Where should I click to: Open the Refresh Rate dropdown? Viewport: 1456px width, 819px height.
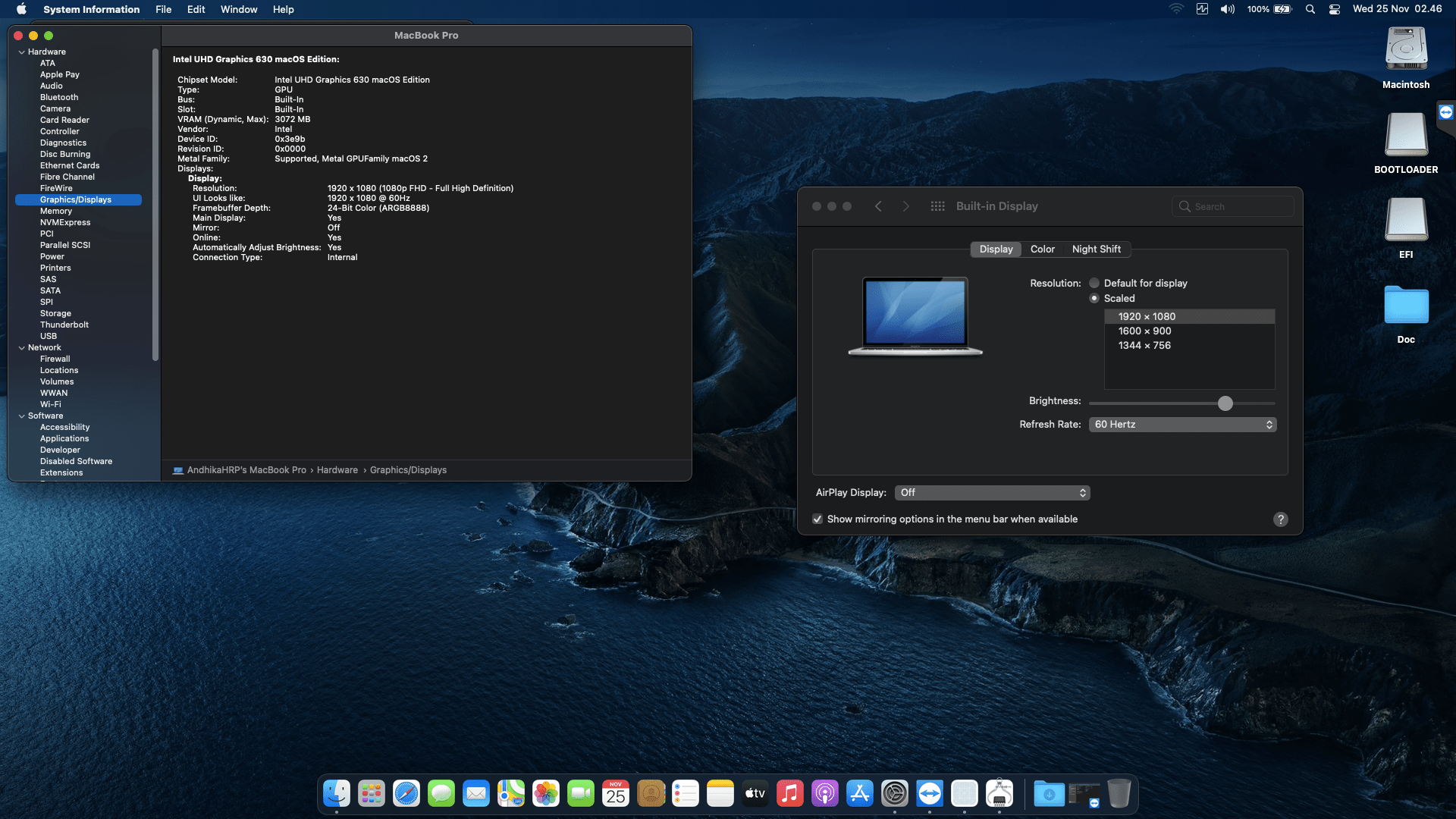tap(1182, 425)
